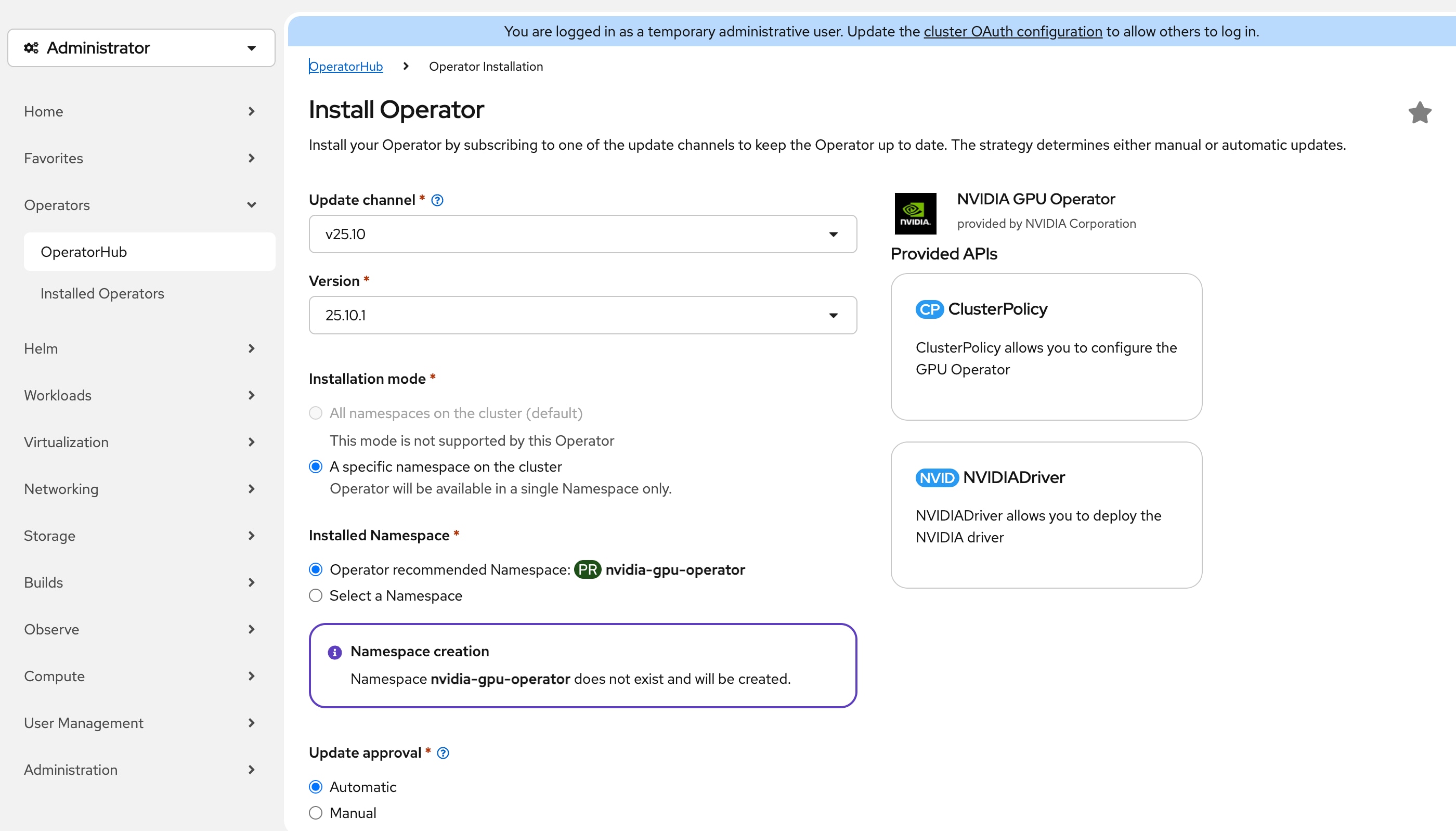Open OperatorHub in the sidebar
Viewport: 1456px width, 831px height.
point(149,252)
